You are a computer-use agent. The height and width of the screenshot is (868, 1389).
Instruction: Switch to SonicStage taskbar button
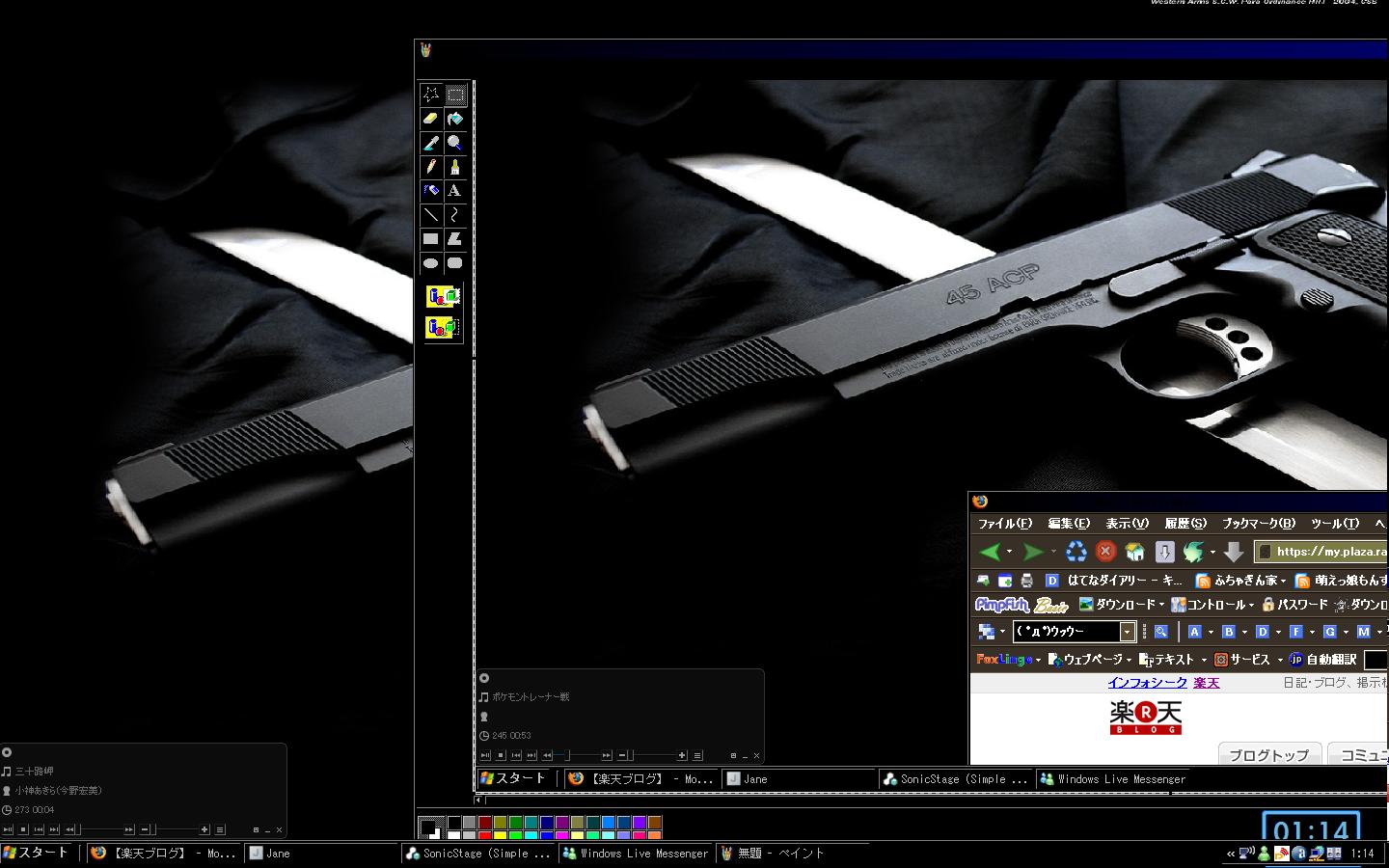pyautogui.click(x=479, y=854)
